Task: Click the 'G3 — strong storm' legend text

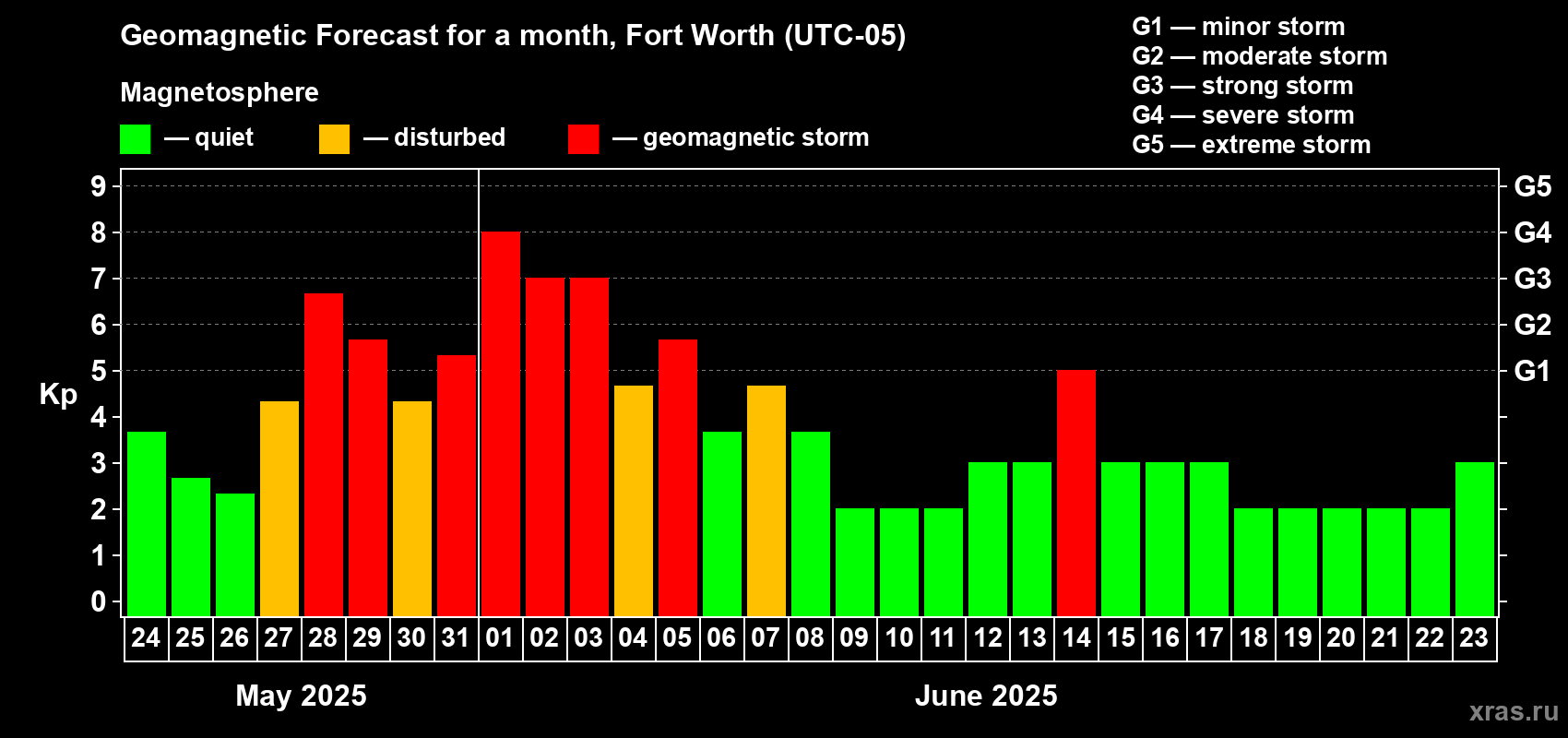Action: click(1242, 86)
